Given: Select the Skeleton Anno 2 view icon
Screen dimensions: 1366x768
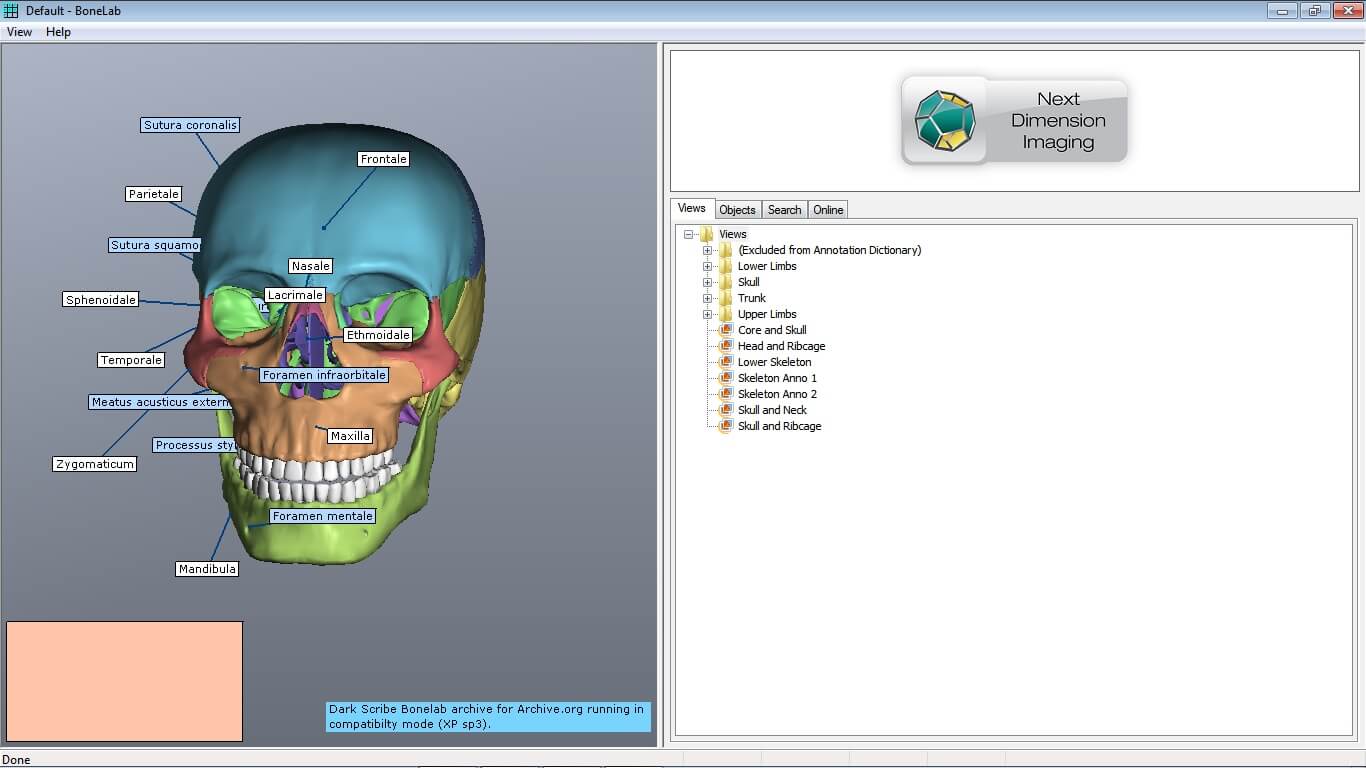Looking at the screenshot, I should point(725,394).
